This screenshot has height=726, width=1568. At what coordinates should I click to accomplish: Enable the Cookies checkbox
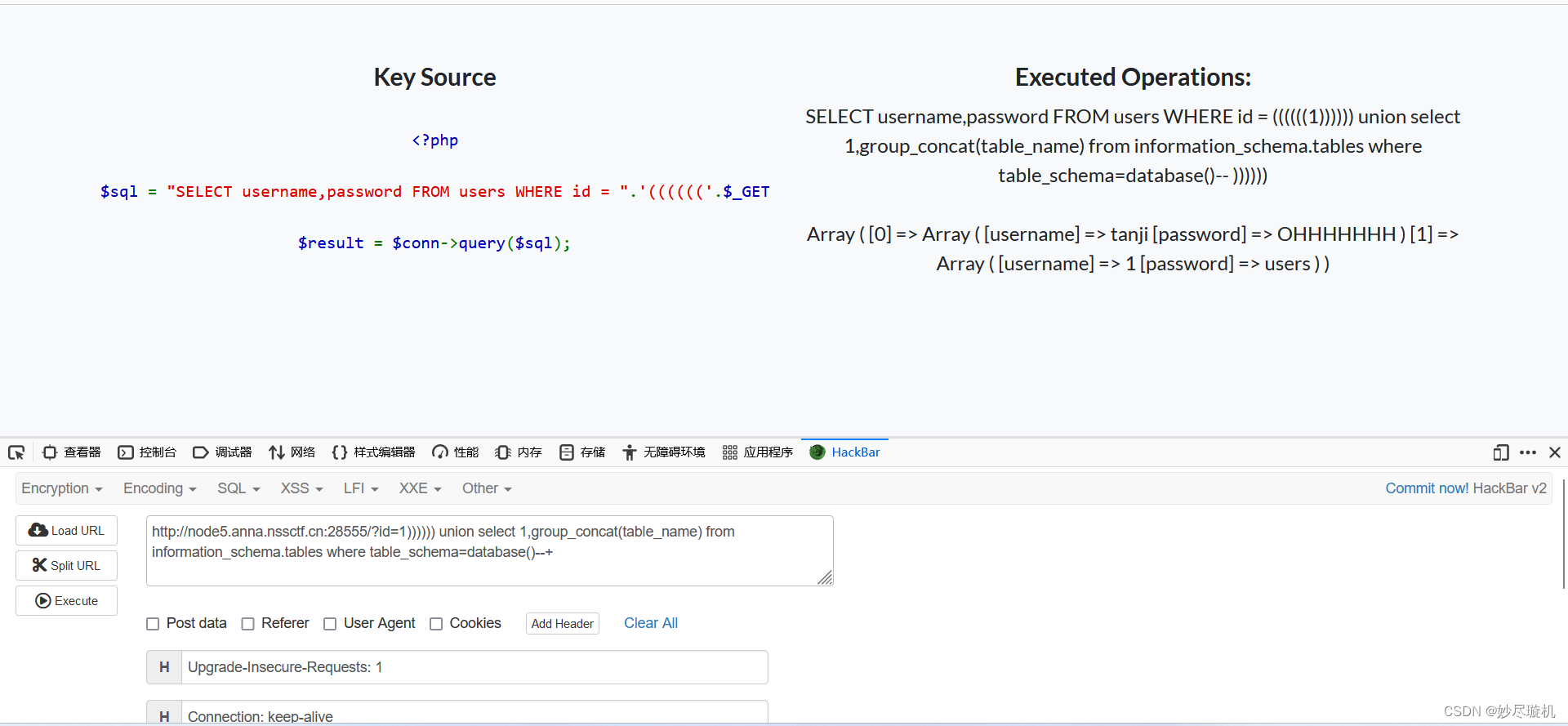point(436,624)
